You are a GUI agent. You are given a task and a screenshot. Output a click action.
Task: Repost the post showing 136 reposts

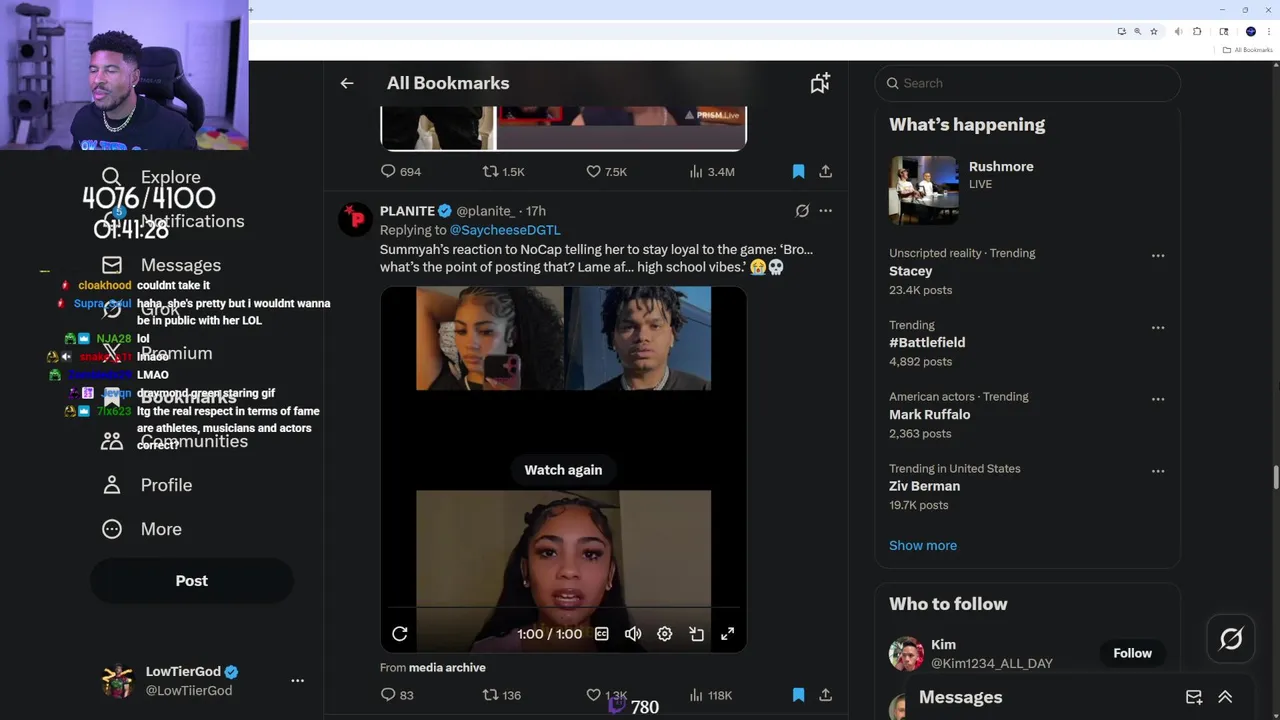[502, 695]
